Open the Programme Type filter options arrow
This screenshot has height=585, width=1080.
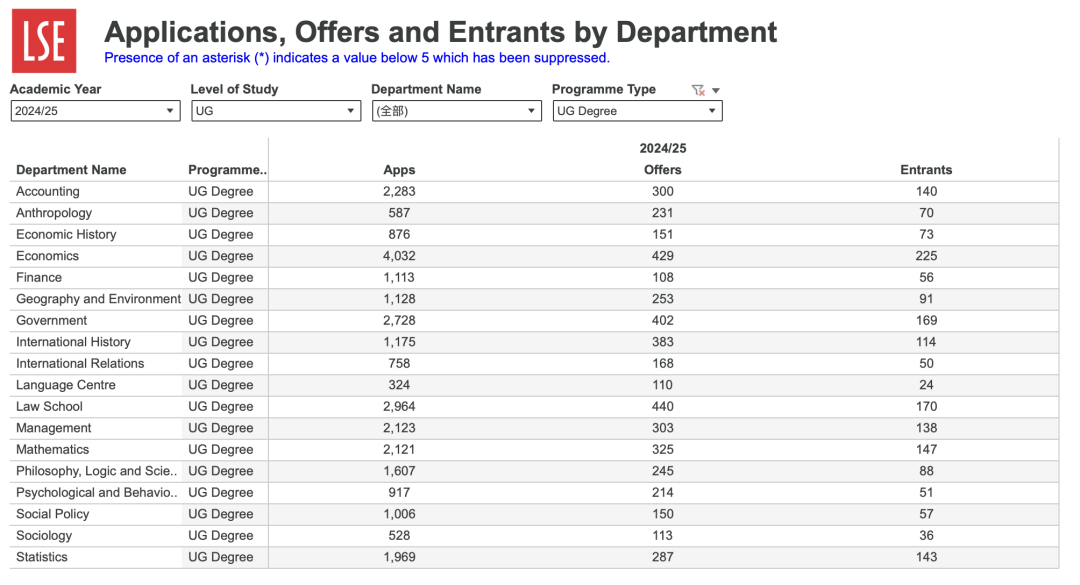point(716,90)
